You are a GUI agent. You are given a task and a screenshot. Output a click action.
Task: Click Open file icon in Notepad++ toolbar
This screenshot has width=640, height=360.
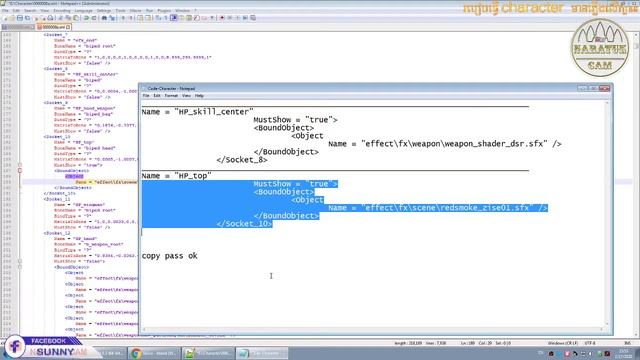pyautogui.click(x=12, y=18)
